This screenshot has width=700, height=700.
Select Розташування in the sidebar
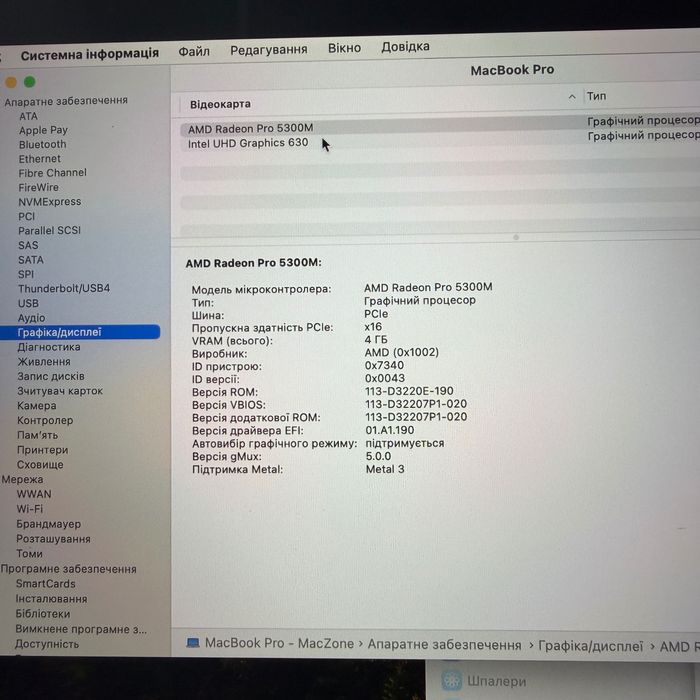[x=53, y=539]
